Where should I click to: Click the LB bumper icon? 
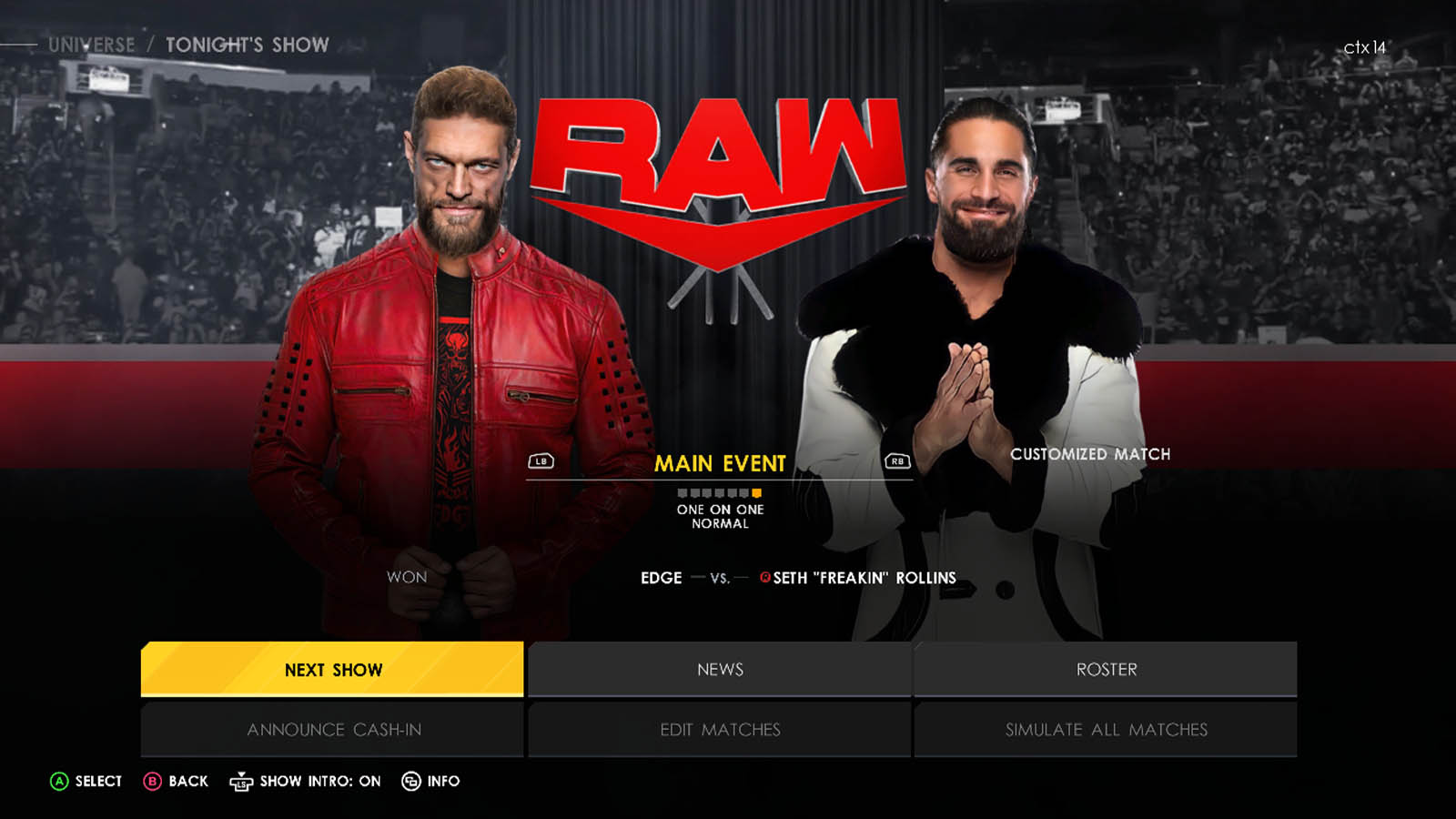coord(541,461)
